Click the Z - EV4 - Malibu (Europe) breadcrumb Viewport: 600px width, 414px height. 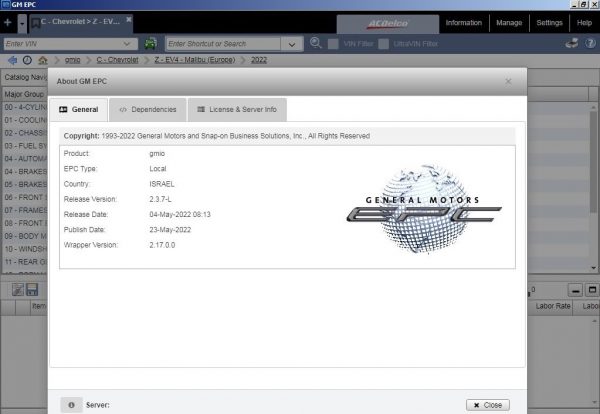[x=195, y=60]
